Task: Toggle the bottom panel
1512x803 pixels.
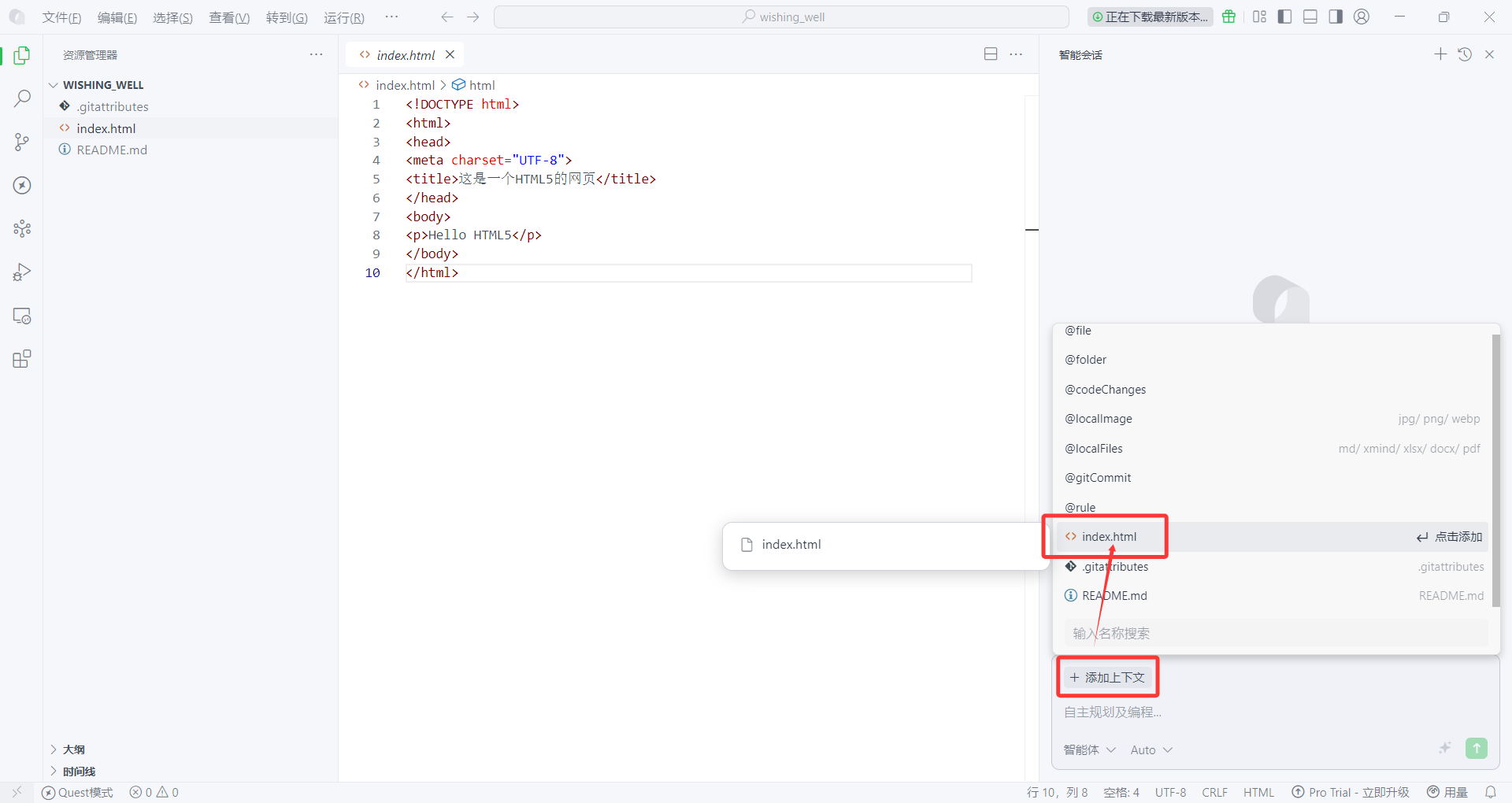Action: 1310,17
